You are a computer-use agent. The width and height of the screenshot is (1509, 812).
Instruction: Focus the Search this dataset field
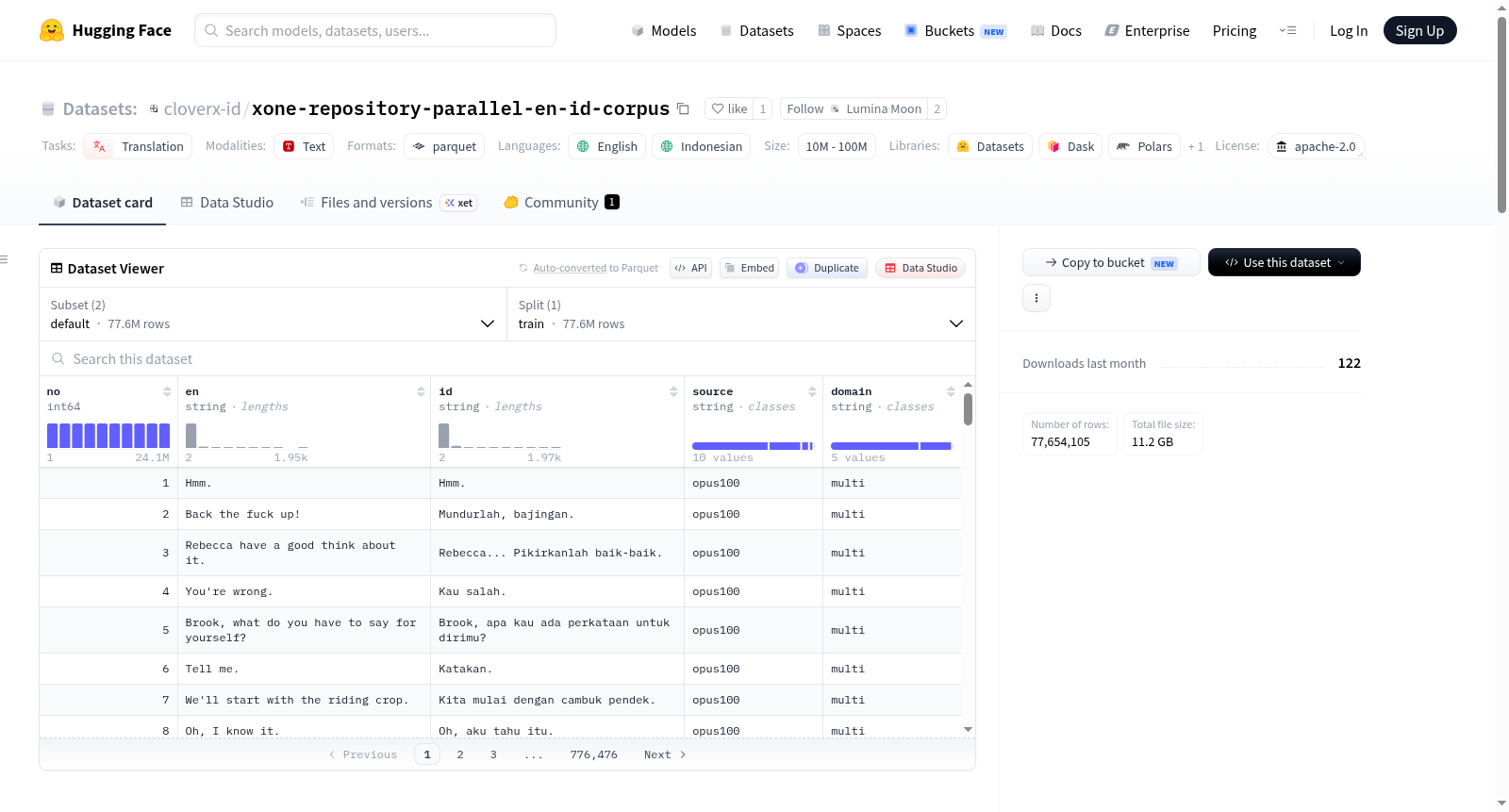click(x=507, y=358)
